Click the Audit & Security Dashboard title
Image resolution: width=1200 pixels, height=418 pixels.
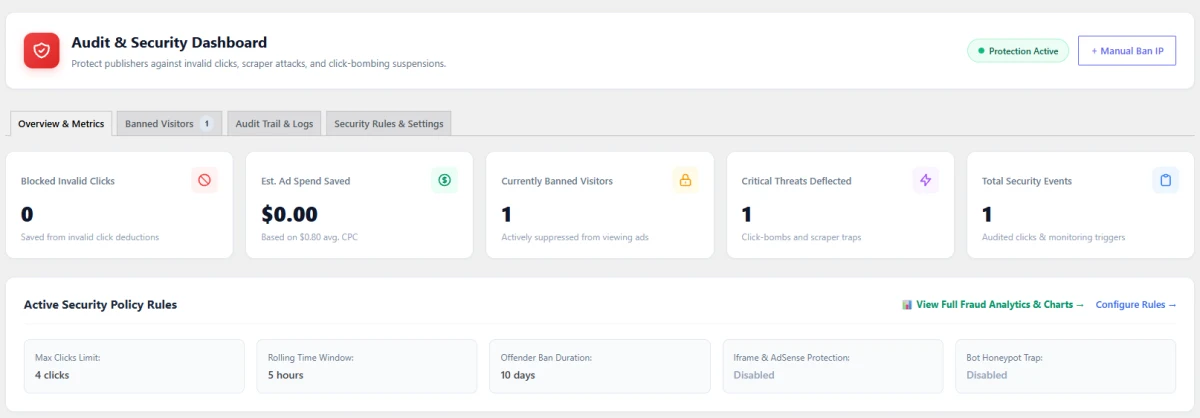coord(169,43)
